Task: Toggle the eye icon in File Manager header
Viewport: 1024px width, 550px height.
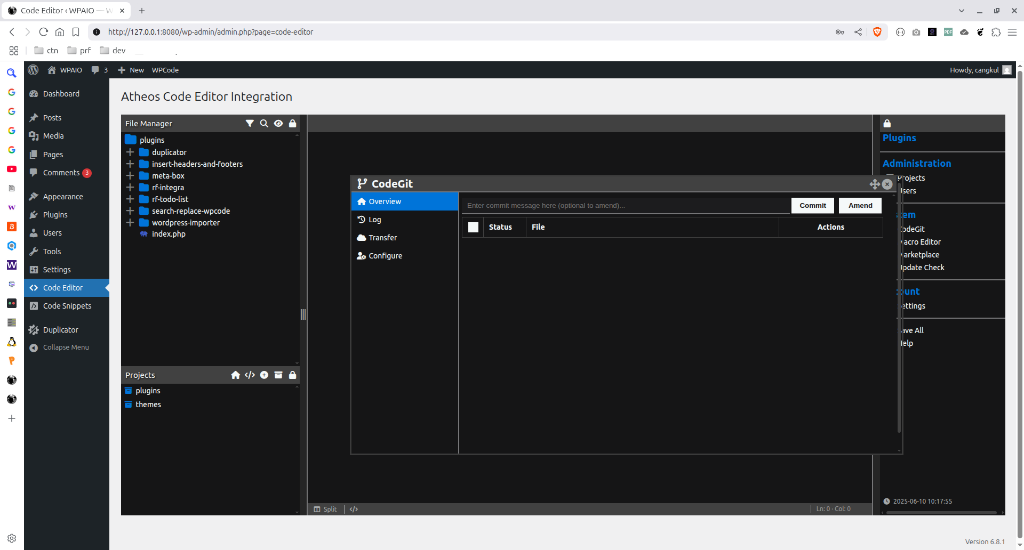Action: [278, 123]
